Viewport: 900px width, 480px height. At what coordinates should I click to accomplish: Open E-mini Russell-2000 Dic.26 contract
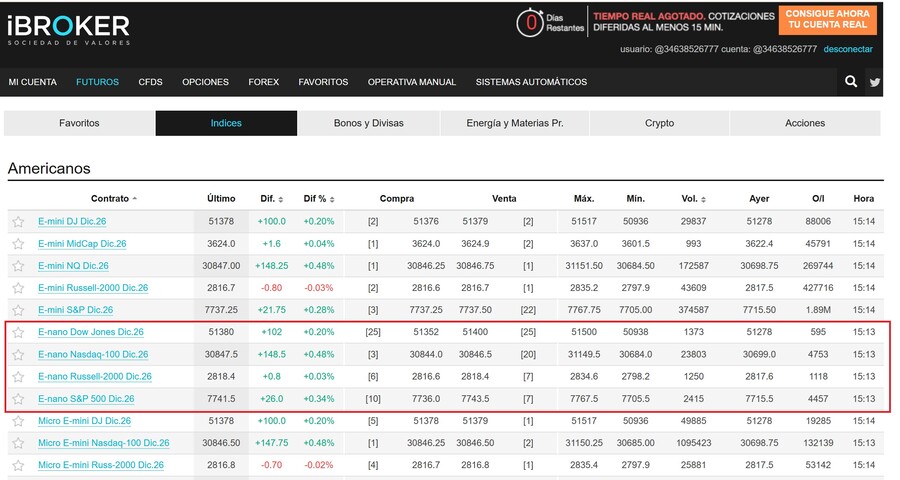pos(93,288)
